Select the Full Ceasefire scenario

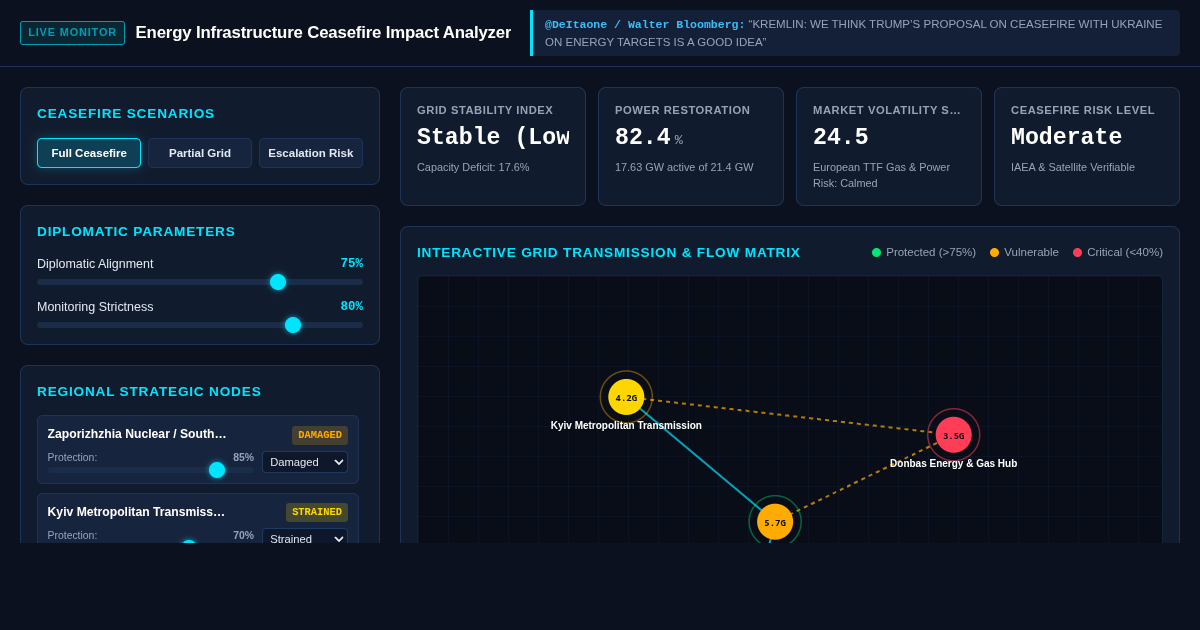click(89, 153)
